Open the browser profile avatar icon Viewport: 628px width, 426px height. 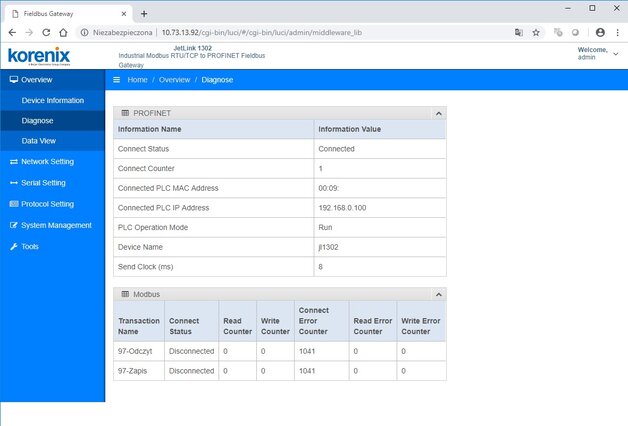click(x=600, y=32)
